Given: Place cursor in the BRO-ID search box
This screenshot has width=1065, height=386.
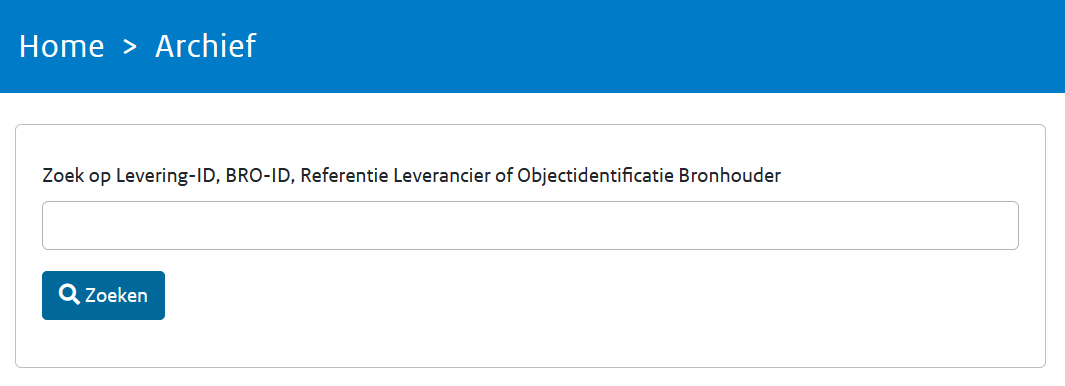Looking at the screenshot, I should pos(530,226).
